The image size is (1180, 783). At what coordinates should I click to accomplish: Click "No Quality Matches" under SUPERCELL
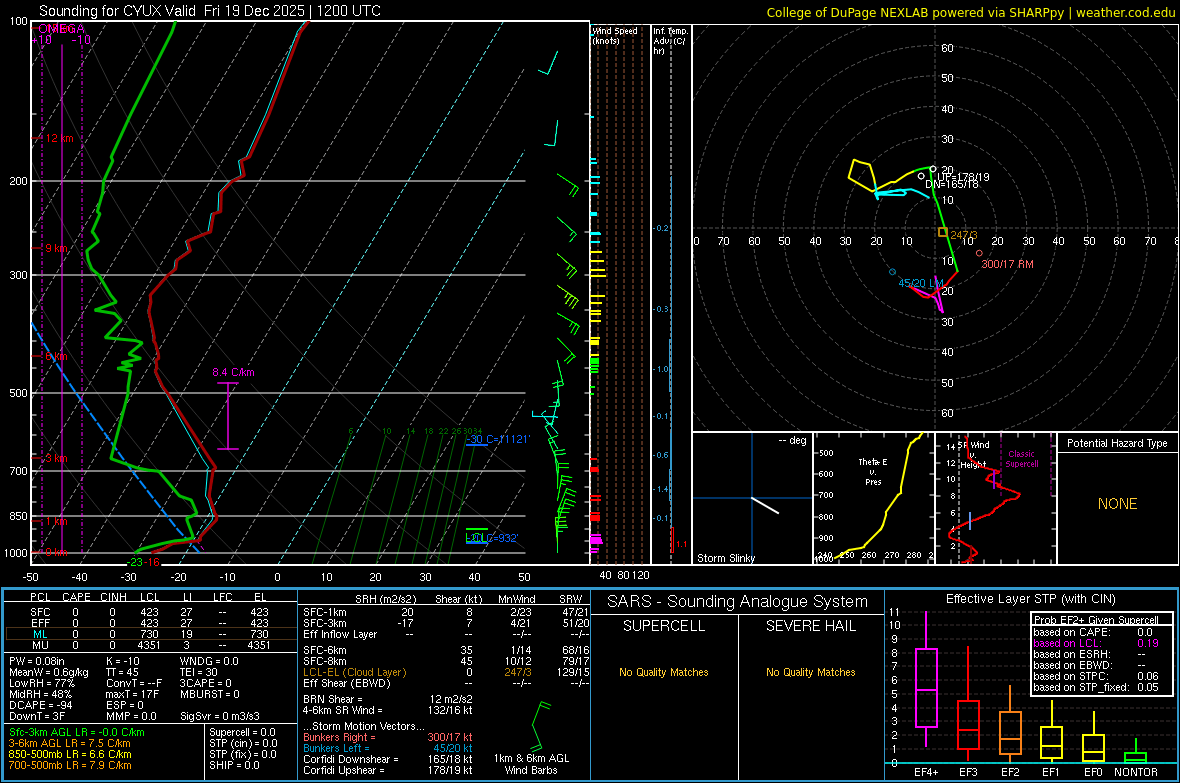(x=664, y=672)
